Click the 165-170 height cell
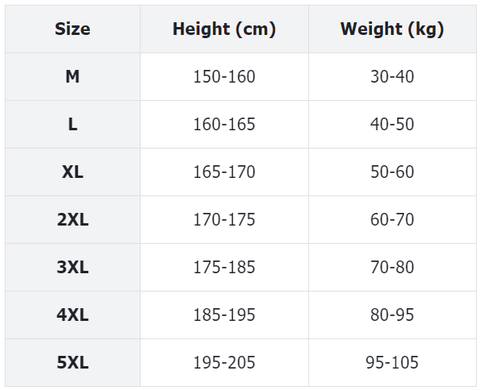The image size is (480, 390). tap(224, 172)
